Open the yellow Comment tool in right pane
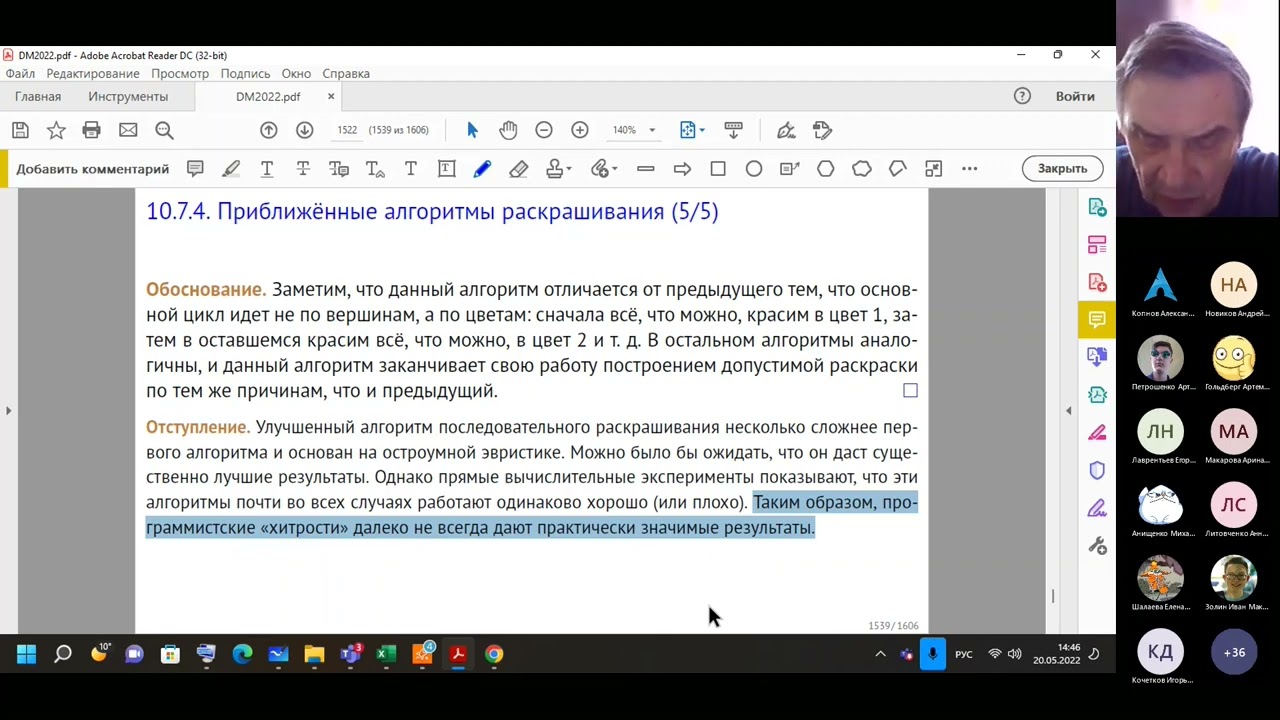Image resolution: width=1280 pixels, height=720 pixels. (x=1097, y=320)
